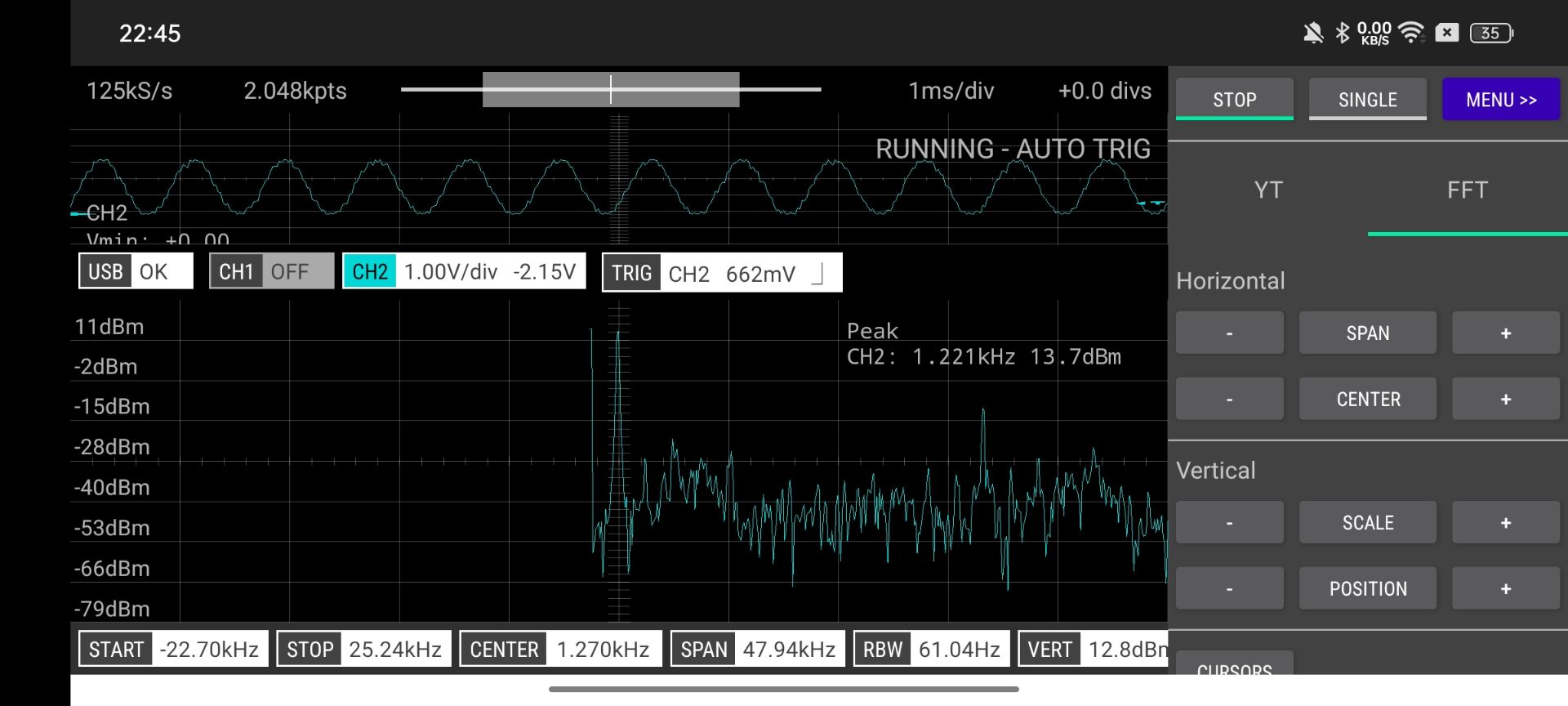Raise the Vertical POSITION with plus
Viewport: 1568px width, 706px height.
point(1505,588)
